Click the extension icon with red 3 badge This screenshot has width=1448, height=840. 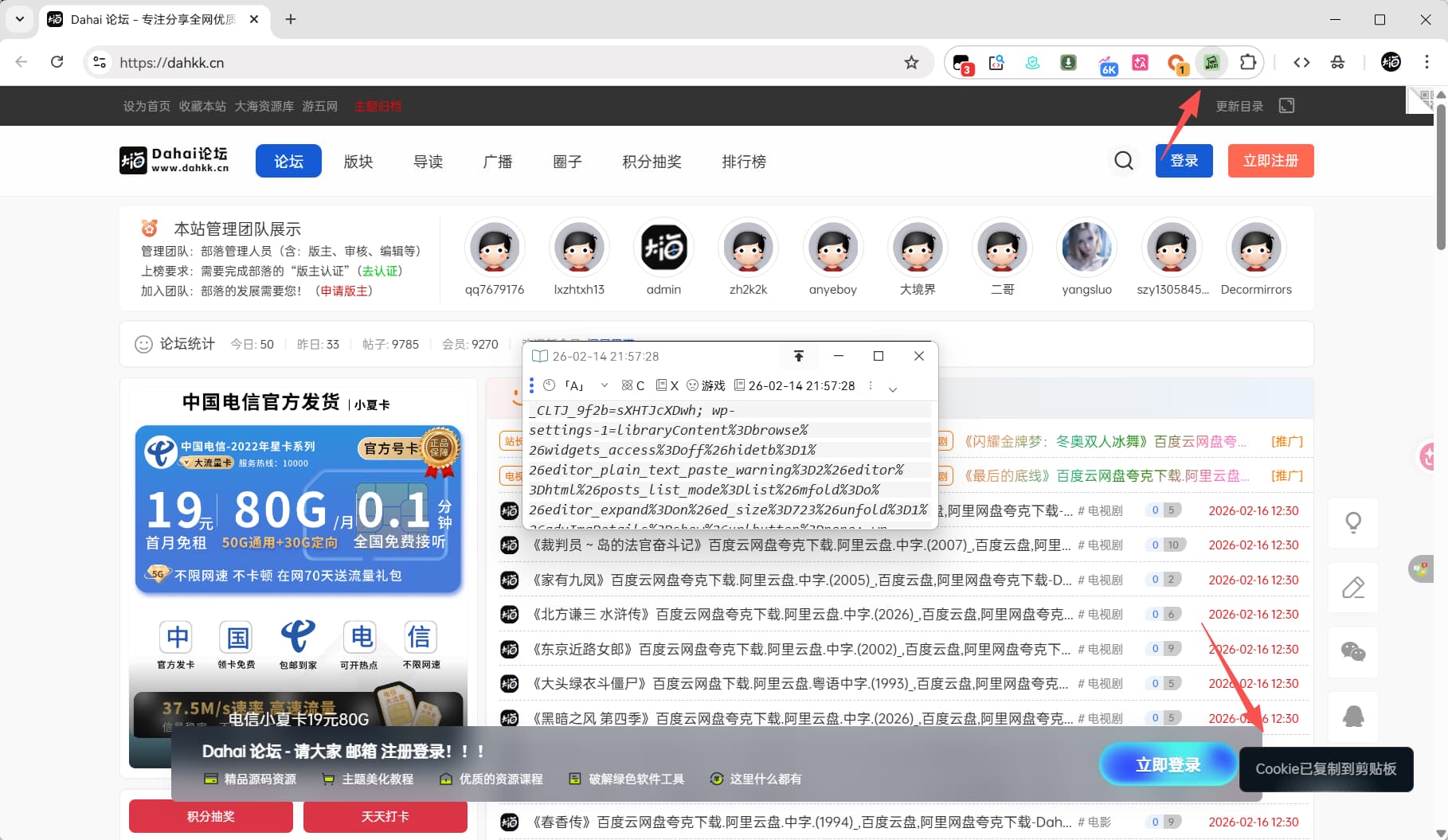[962, 63]
